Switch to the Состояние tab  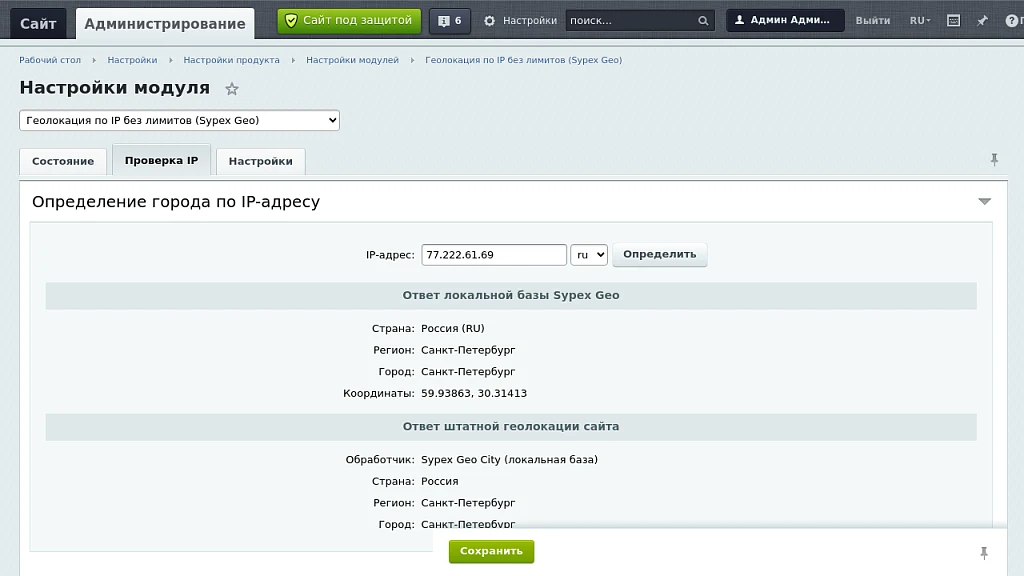63,161
